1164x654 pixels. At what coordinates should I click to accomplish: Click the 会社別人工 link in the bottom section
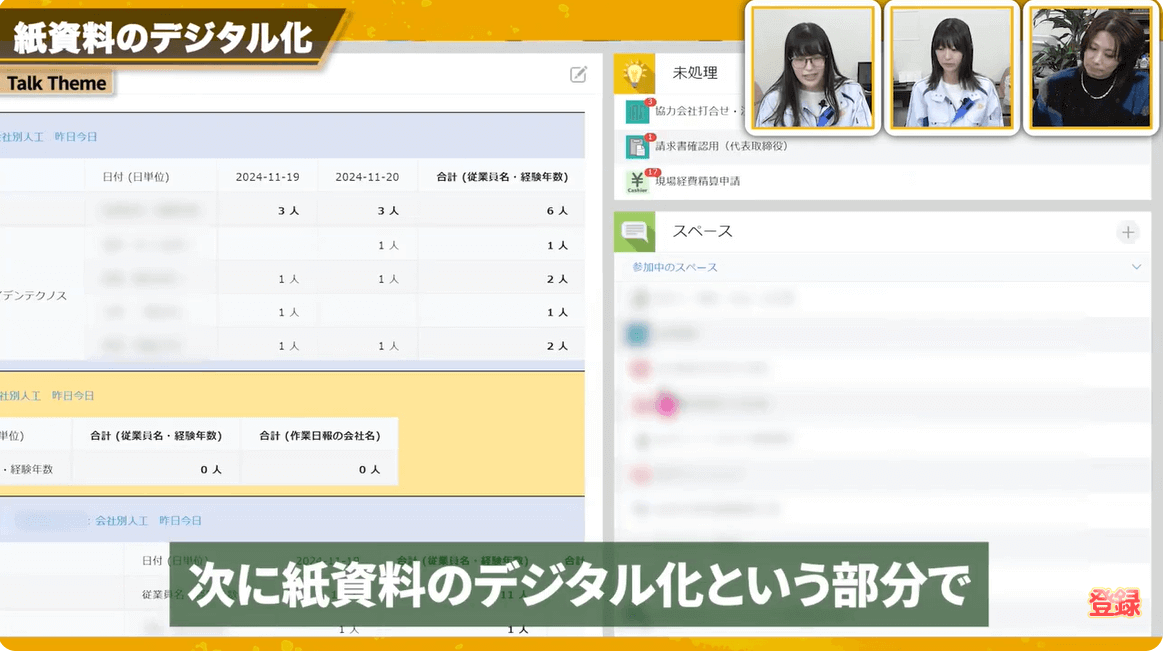pos(118,519)
